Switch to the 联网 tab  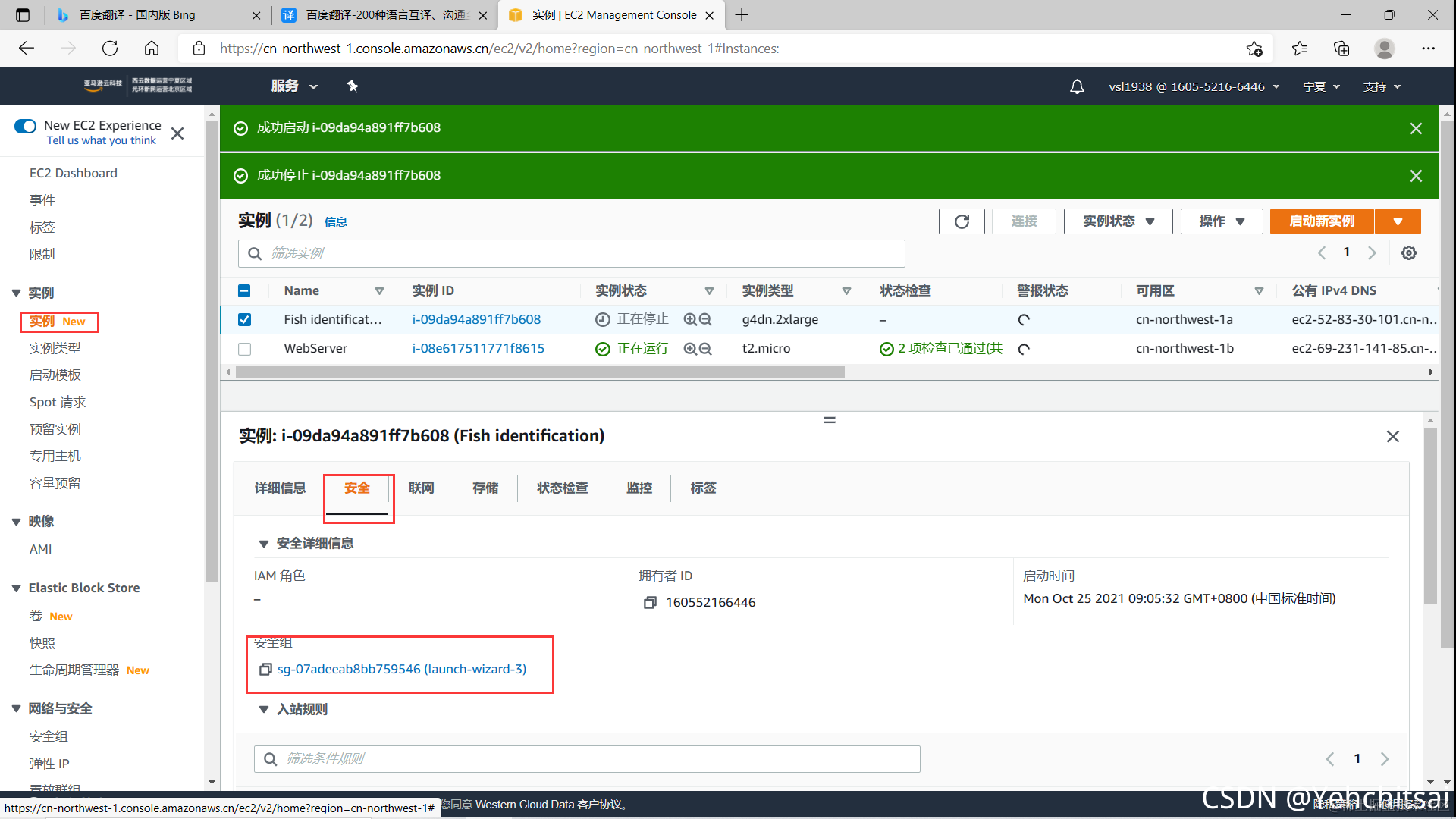pos(421,488)
